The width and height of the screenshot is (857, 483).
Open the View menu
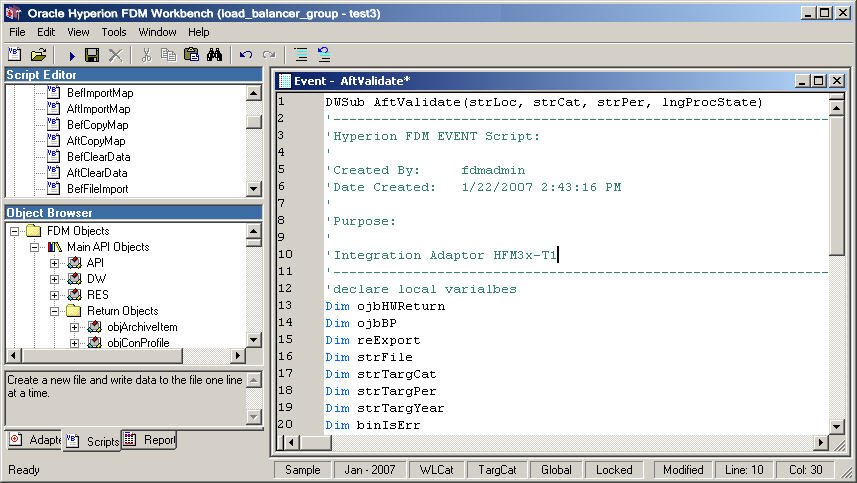tap(78, 32)
